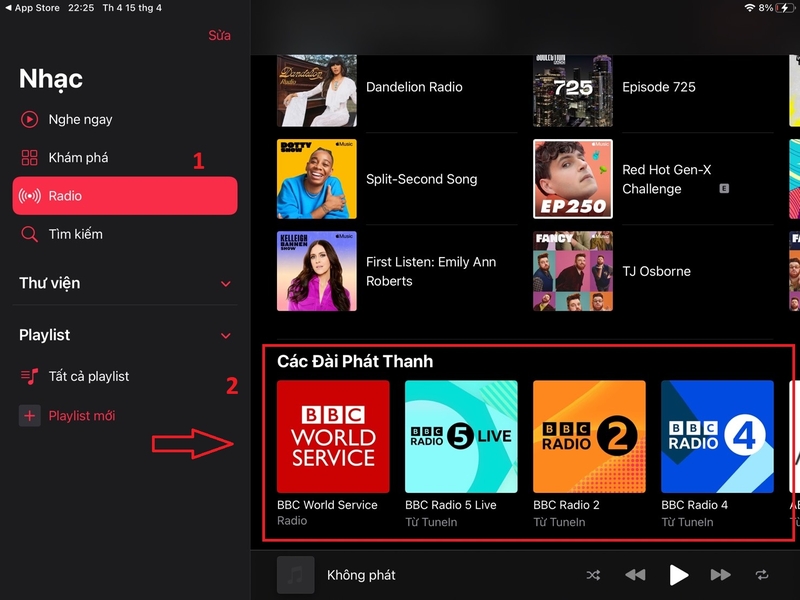The image size is (800, 600).
Task: Select Red Hot Gen-X Challenge title
Action: tap(666, 179)
